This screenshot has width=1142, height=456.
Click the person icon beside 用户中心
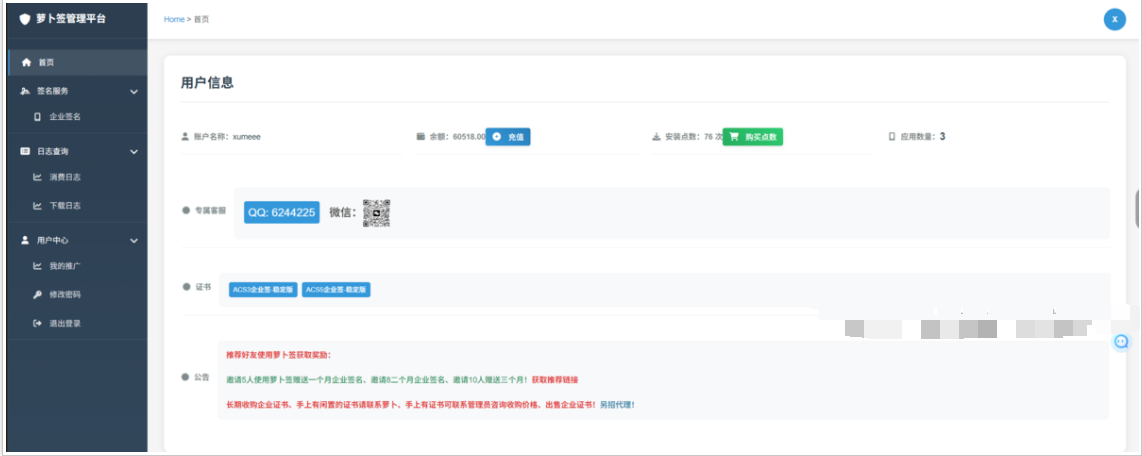[25, 240]
